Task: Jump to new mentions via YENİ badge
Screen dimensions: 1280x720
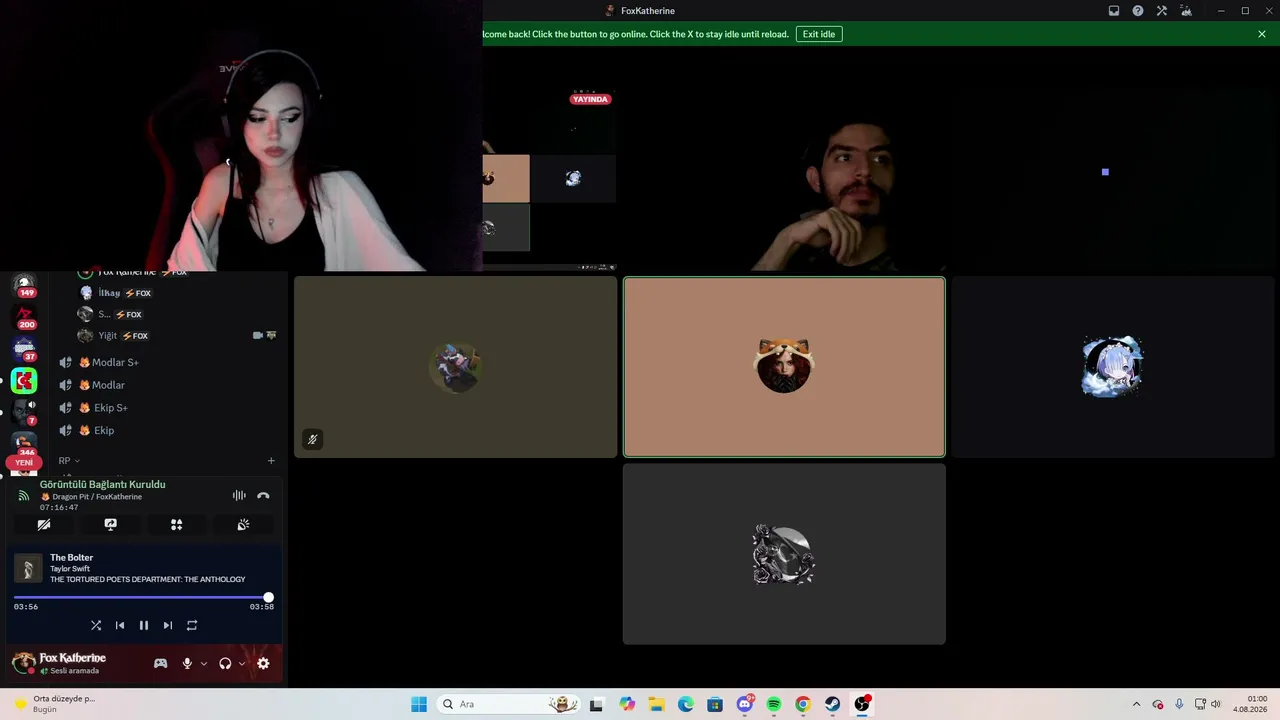Action: tap(24, 463)
